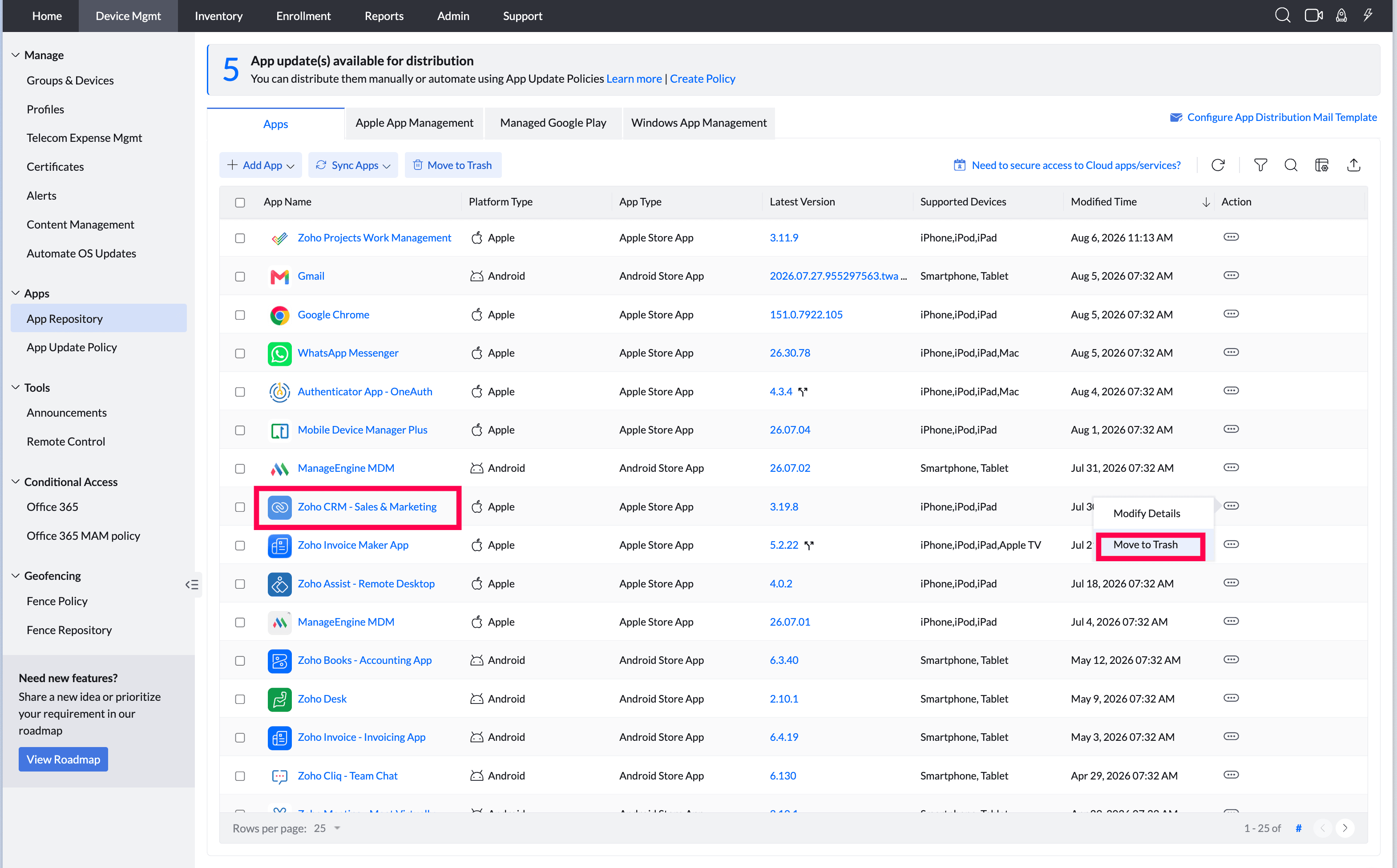Collapse the Manage sidebar section
The image size is (1397, 868).
click(x=16, y=55)
